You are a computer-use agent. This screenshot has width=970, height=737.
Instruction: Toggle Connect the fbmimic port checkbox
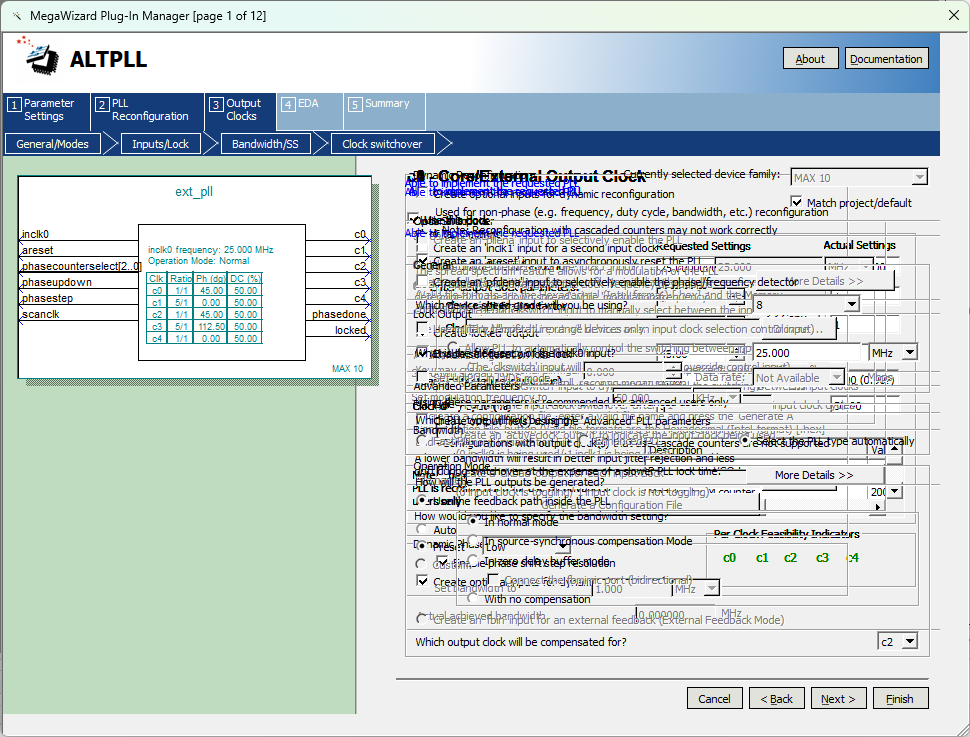click(x=493, y=580)
